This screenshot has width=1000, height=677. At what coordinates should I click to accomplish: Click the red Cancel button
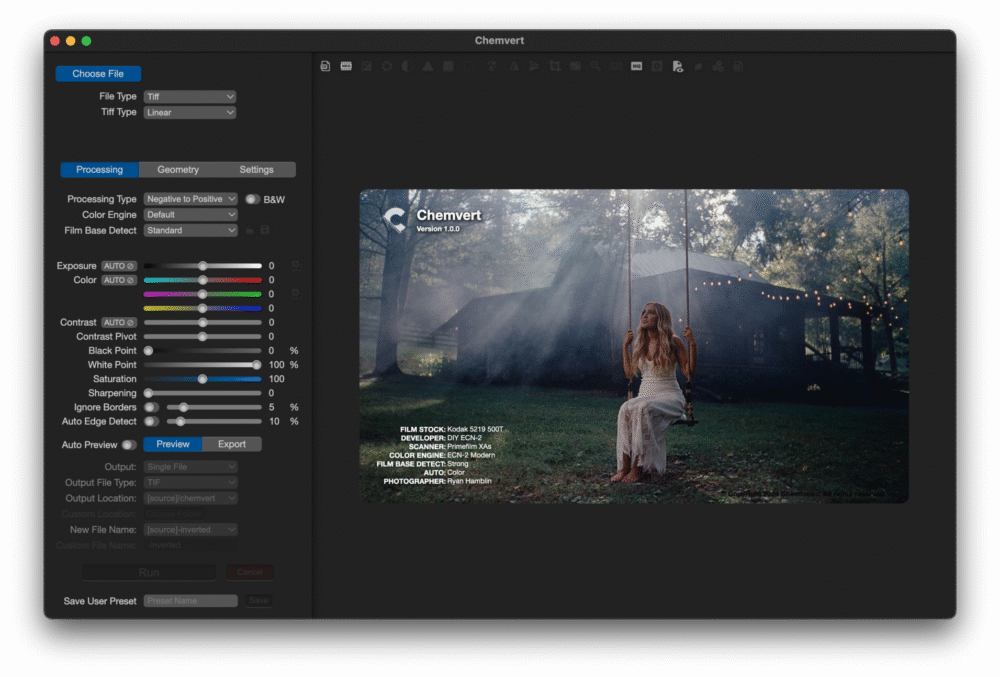click(250, 572)
